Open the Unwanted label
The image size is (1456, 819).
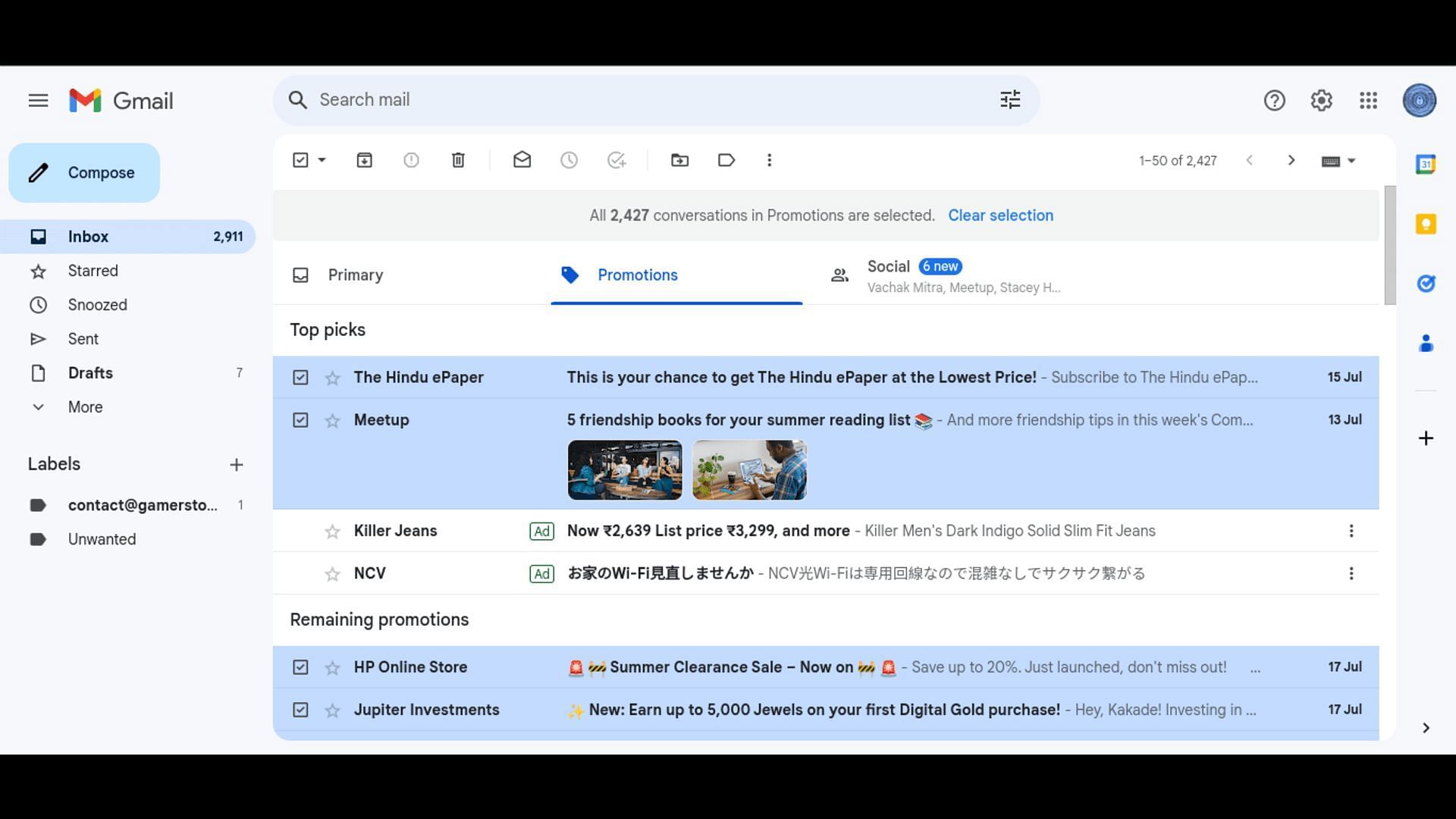tap(127, 539)
